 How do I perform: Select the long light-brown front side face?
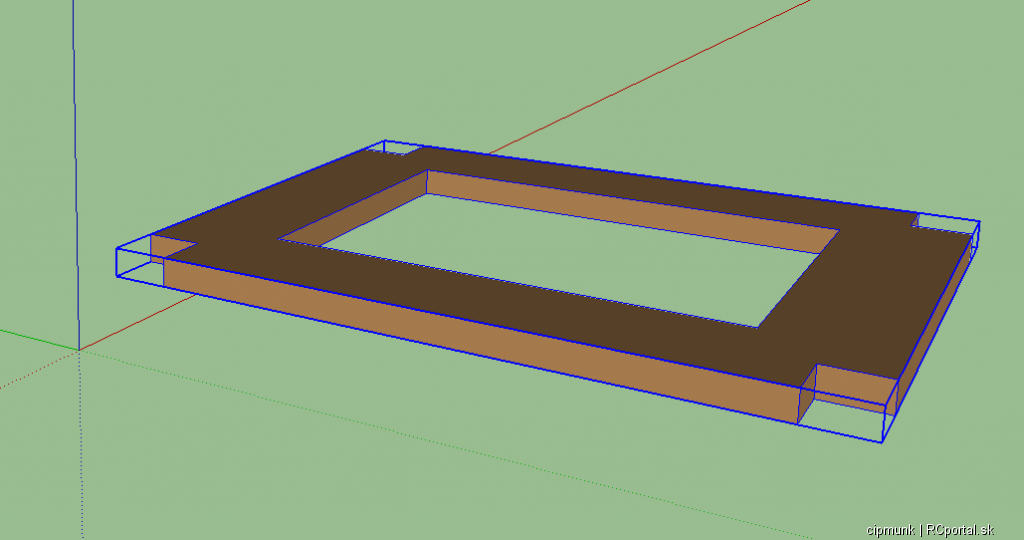point(481,340)
